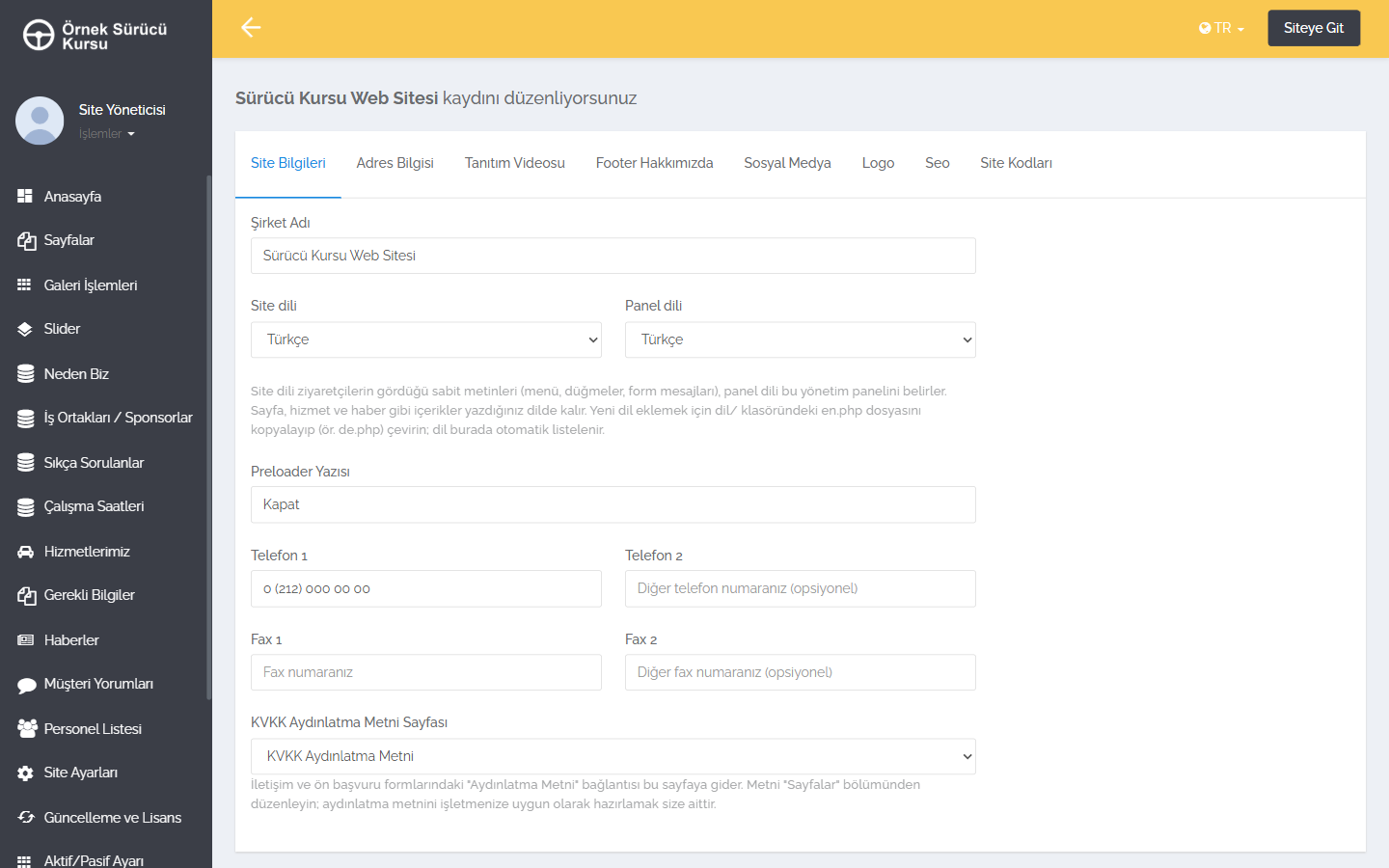Click the Hizmetlerimiz car icon
This screenshot has width=1389, height=868.
coord(26,552)
